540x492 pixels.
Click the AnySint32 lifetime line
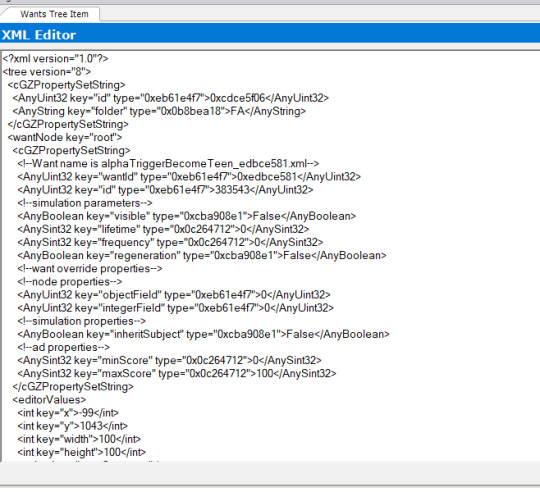pyautogui.click(x=163, y=229)
